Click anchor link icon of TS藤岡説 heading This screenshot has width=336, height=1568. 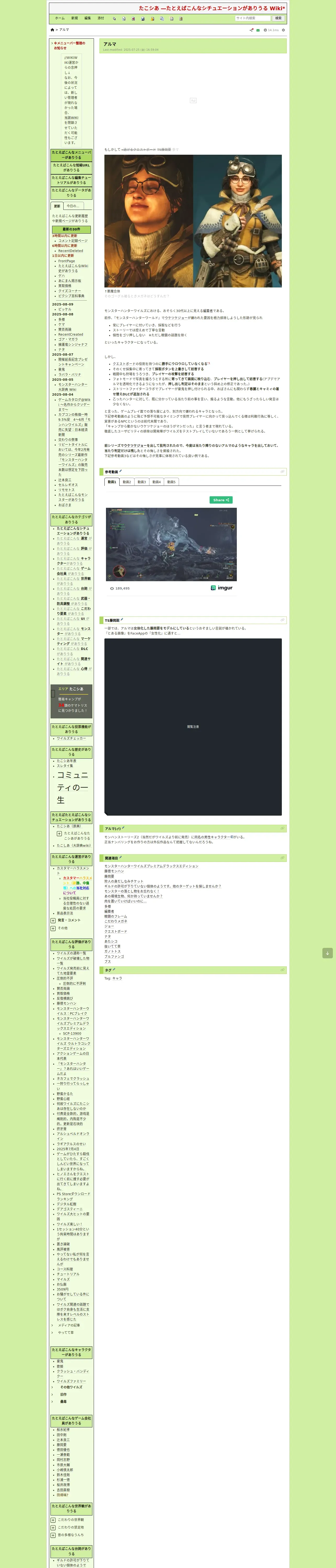[x=282, y=620]
